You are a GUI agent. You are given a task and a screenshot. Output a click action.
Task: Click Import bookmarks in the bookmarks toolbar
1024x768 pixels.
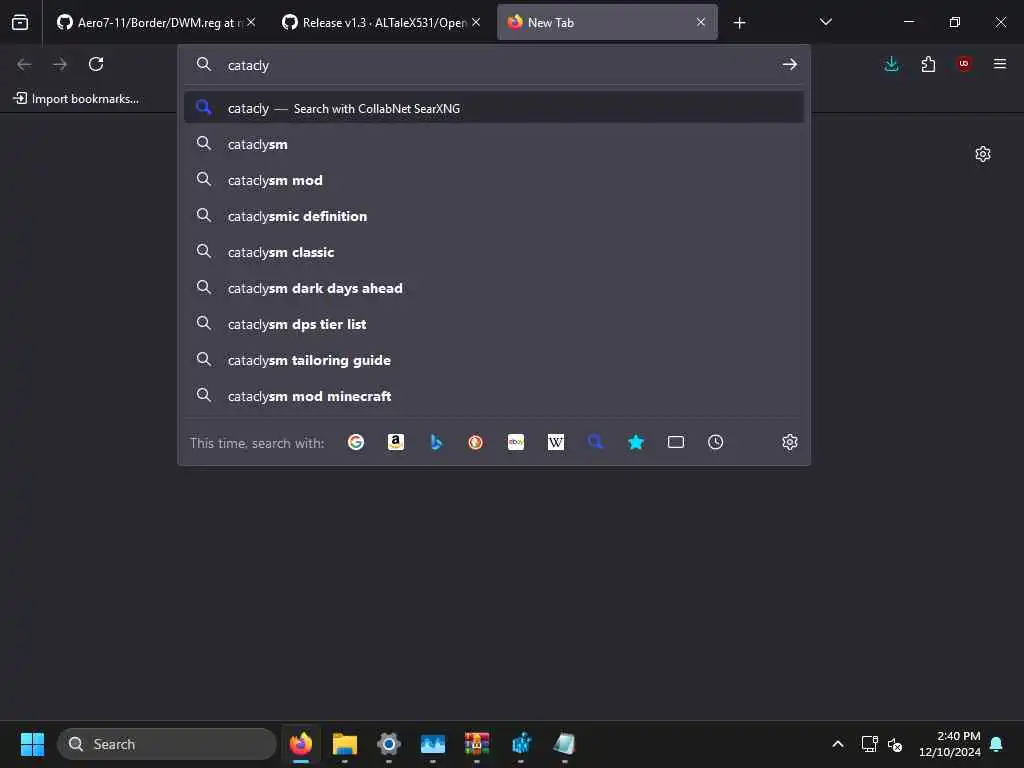(76, 99)
